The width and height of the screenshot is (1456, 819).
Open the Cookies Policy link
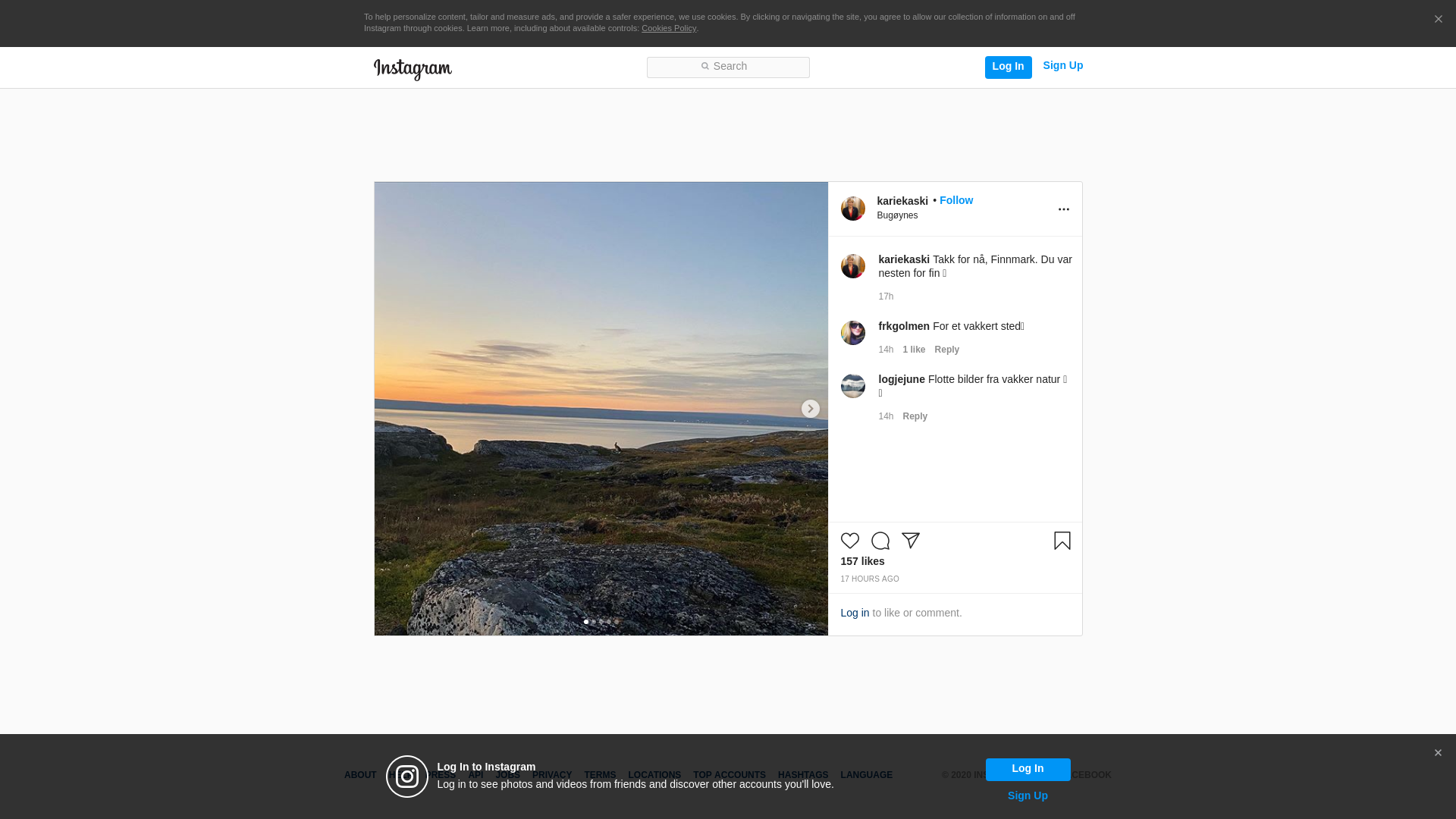668,28
